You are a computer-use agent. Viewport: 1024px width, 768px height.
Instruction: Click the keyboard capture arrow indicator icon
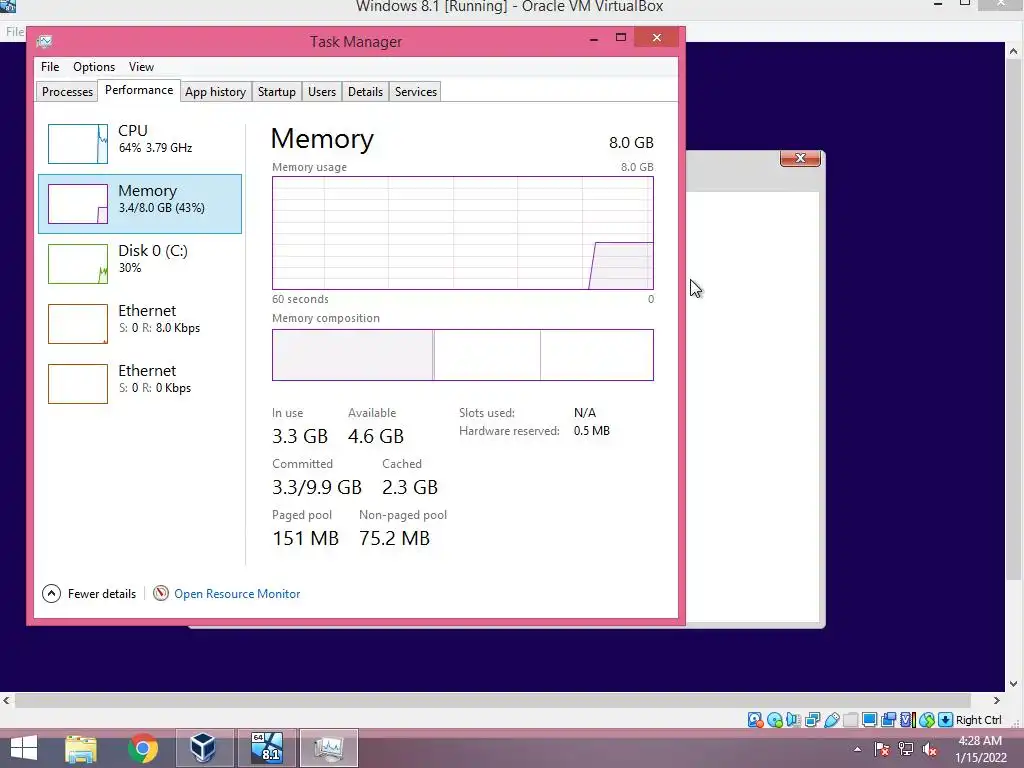946,720
